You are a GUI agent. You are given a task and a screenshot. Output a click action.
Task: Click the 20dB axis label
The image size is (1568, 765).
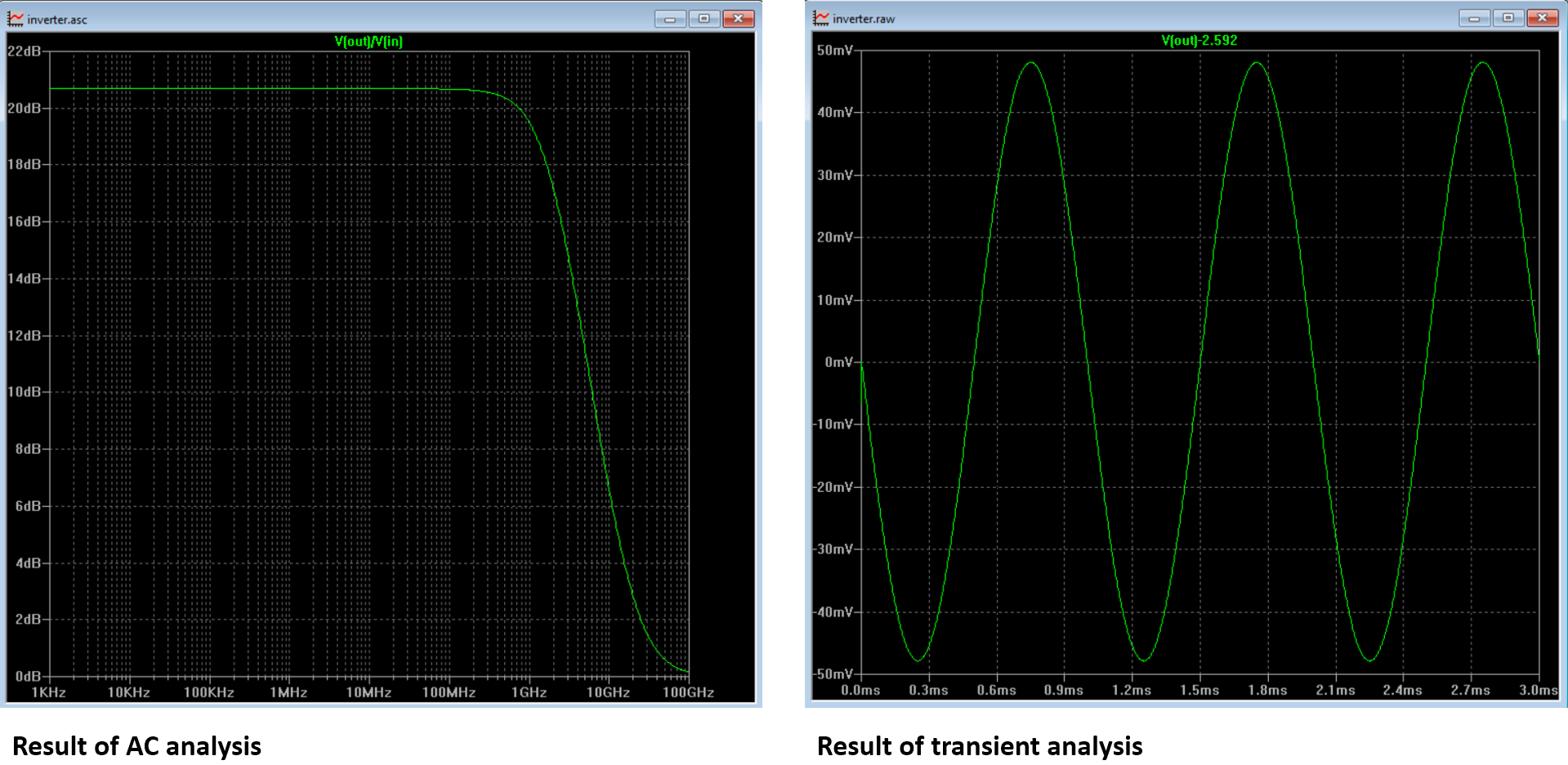coord(25,108)
